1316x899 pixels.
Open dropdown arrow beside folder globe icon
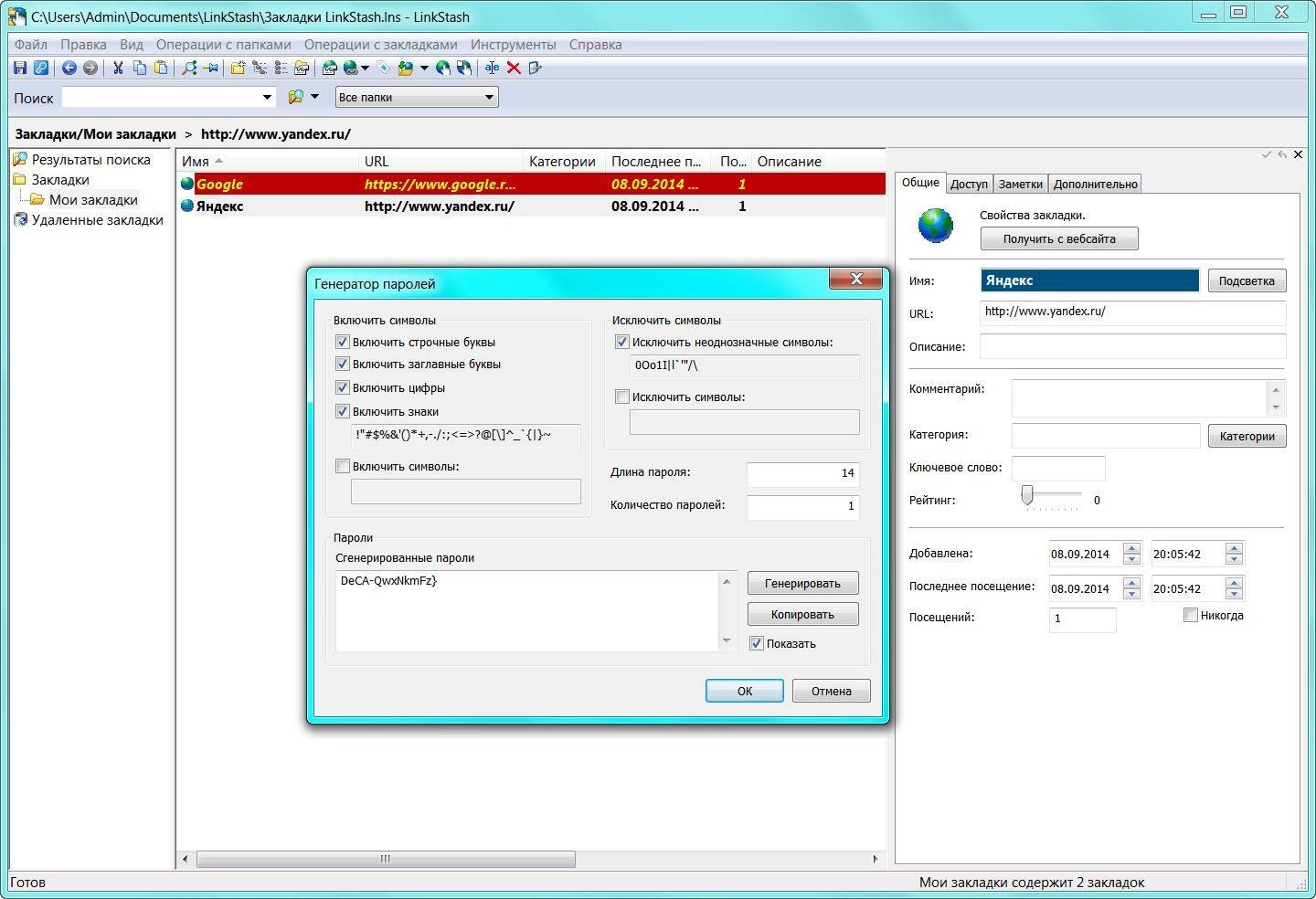[x=424, y=68]
